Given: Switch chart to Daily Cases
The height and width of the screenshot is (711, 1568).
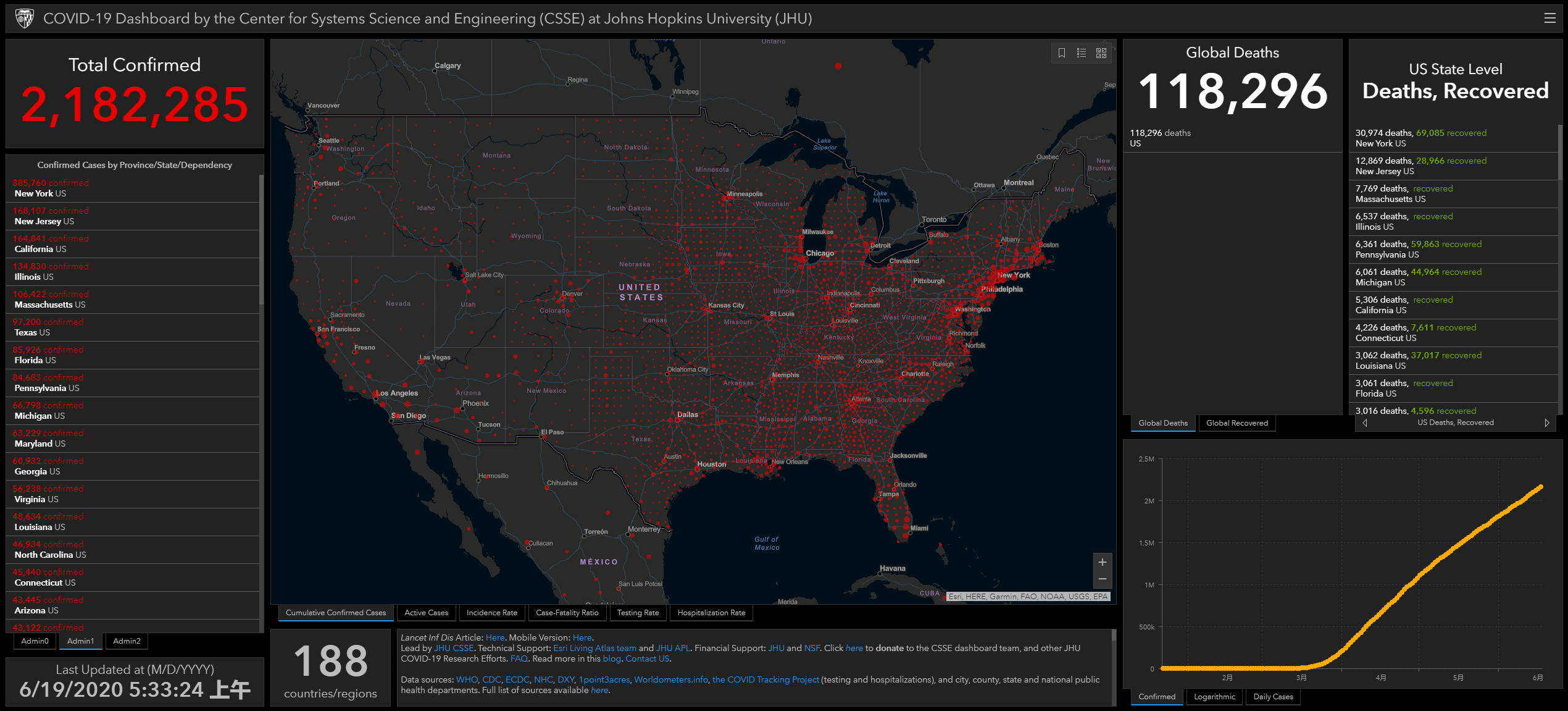Looking at the screenshot, I should tap(1273, 697).
